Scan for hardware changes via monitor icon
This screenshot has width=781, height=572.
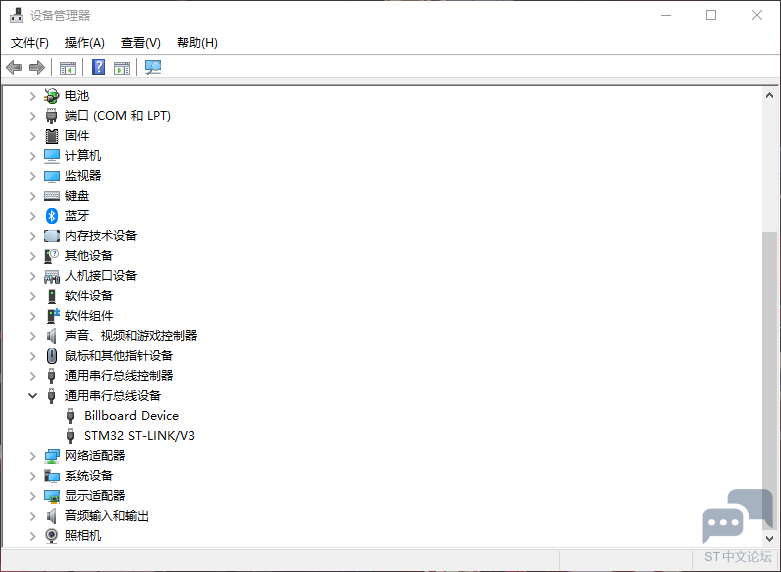[153, 67]
